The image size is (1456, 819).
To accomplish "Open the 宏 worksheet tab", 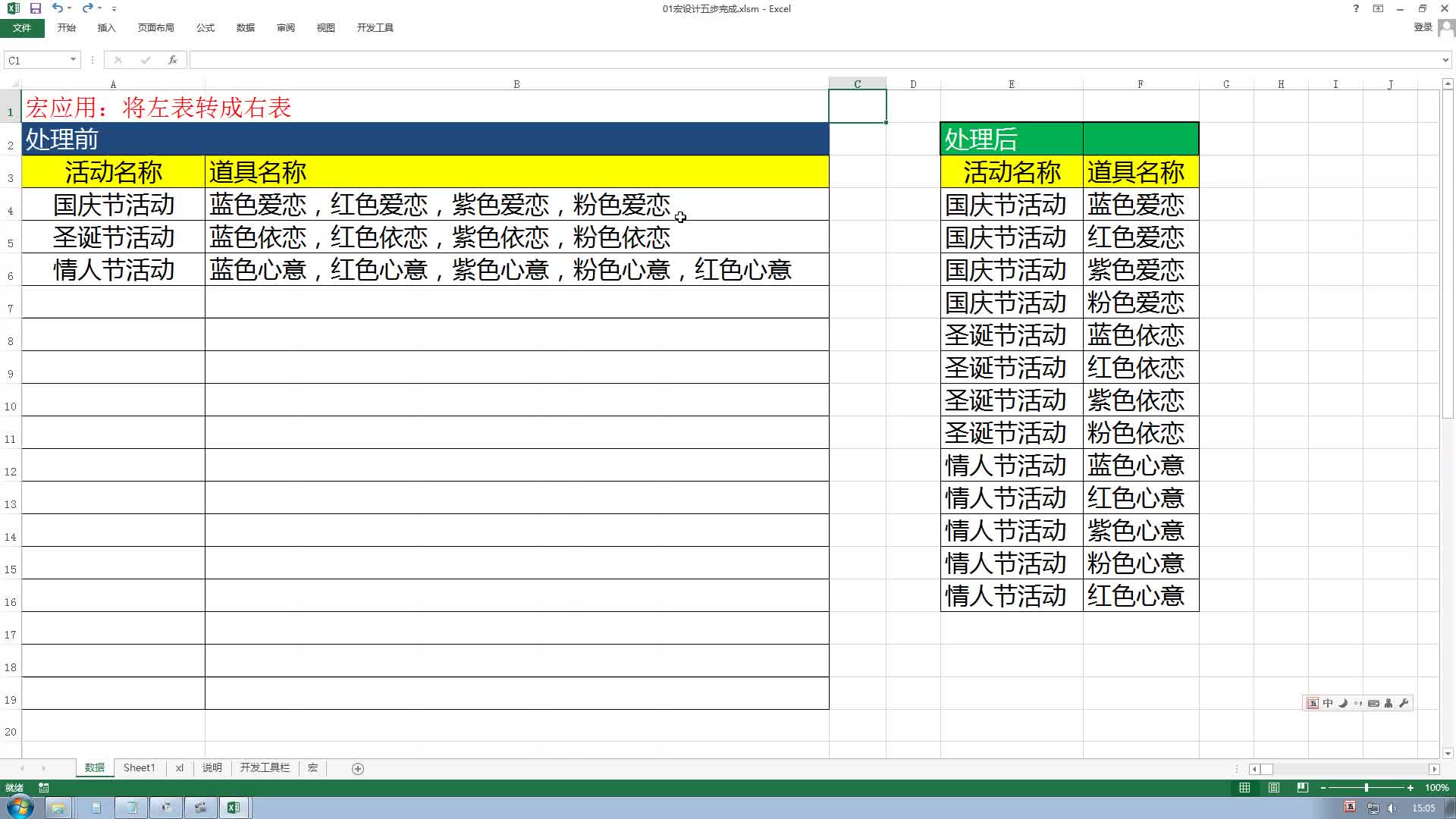I will (312, 768).
